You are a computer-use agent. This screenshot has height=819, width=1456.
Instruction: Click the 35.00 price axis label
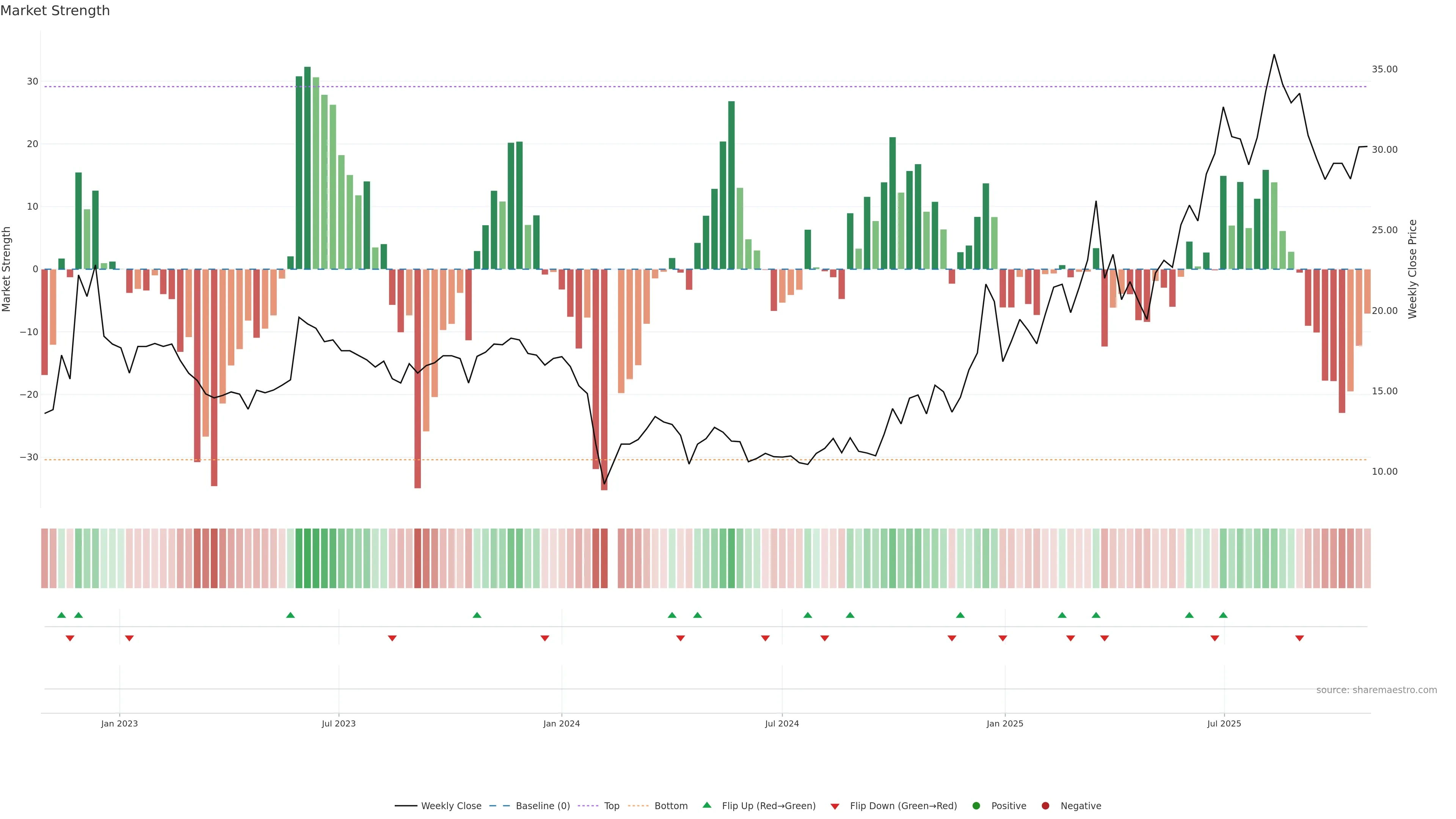coord(1384,69)
